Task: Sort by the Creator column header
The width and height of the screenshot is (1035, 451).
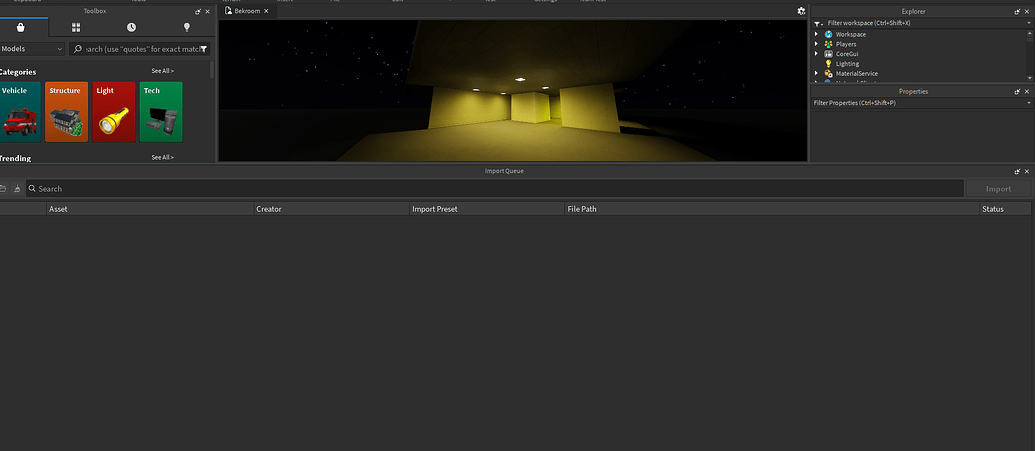Action: 332,209
